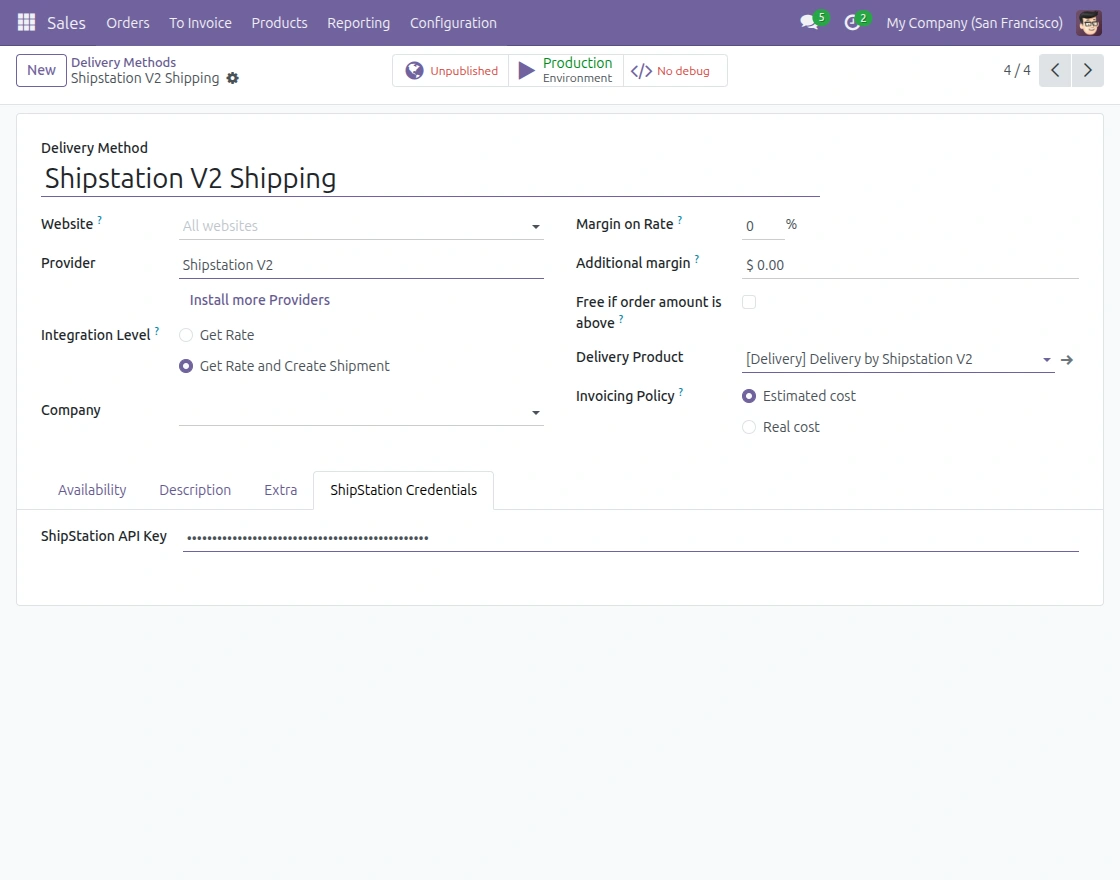The width and height of the screenshot is (1120, 880).
Task: Open the Activities notifications panel
Action: 852,22
